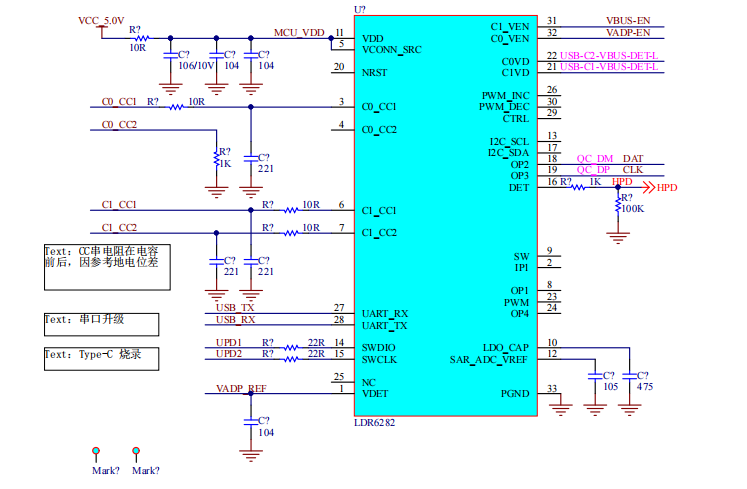Select the 106/10V capacitor value label
This screenshot has width=747, height=489.
196,66
